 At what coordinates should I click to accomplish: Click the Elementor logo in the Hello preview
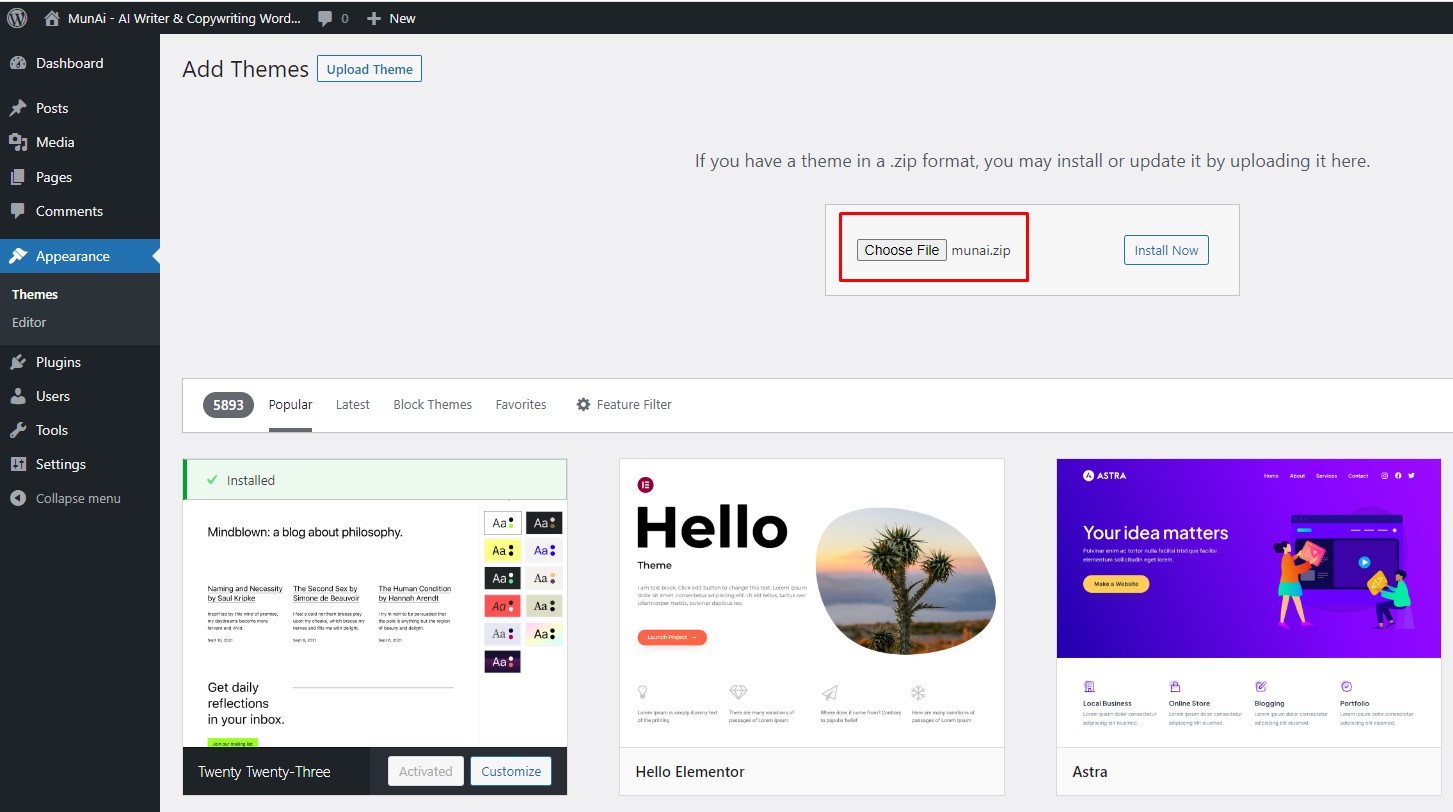pos(645,485)
